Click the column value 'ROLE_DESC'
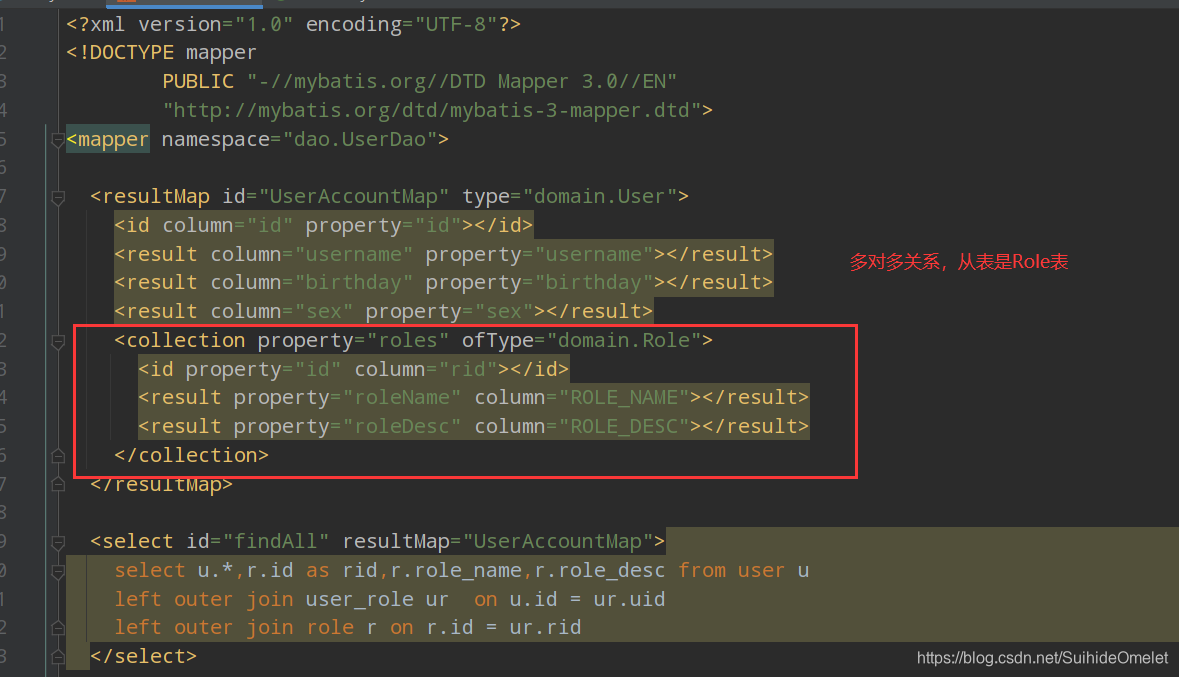1179x677 pixels. [x=624, y=427]
